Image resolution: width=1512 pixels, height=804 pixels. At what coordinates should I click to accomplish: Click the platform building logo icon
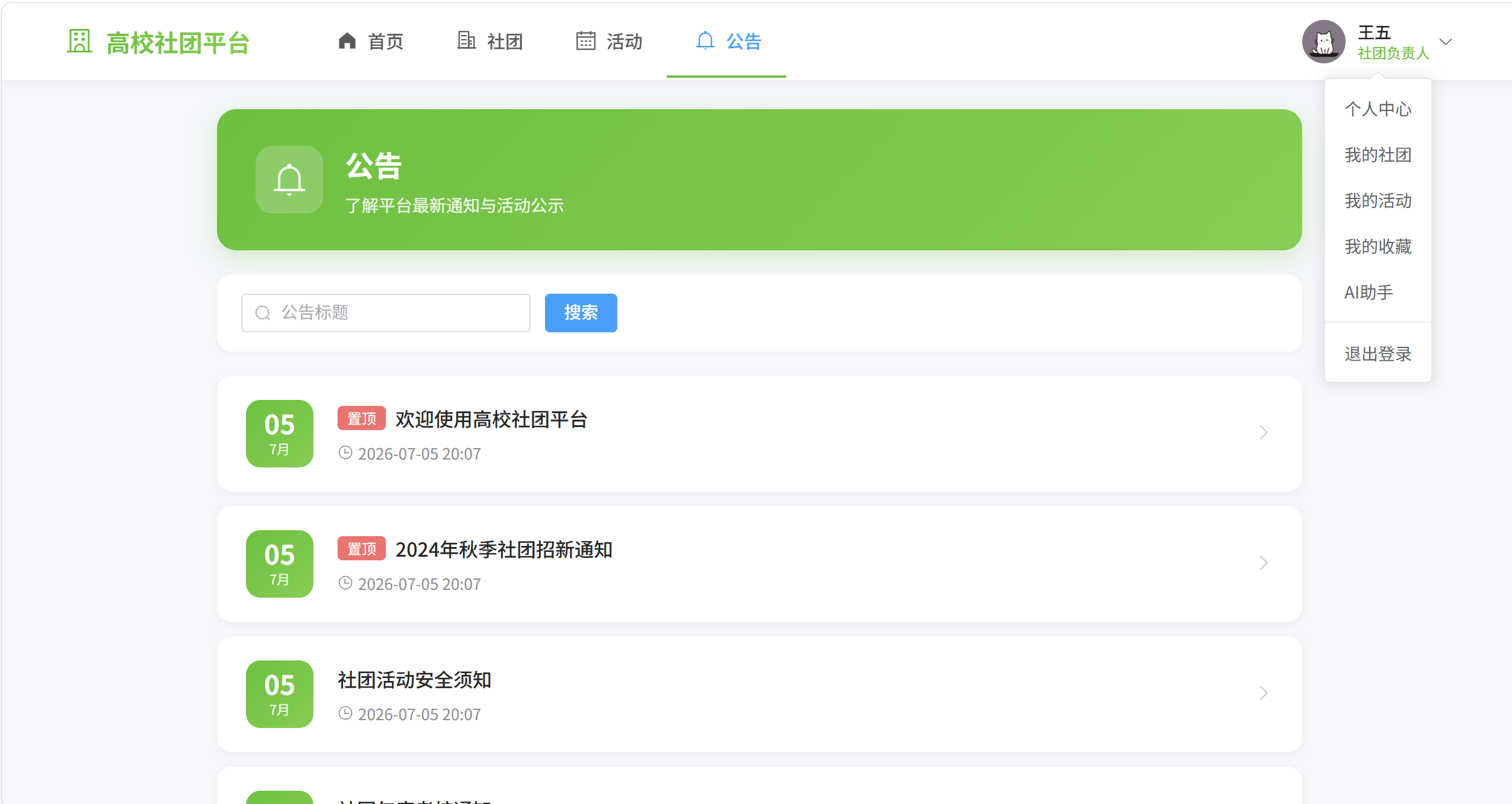tap(80, 41)
